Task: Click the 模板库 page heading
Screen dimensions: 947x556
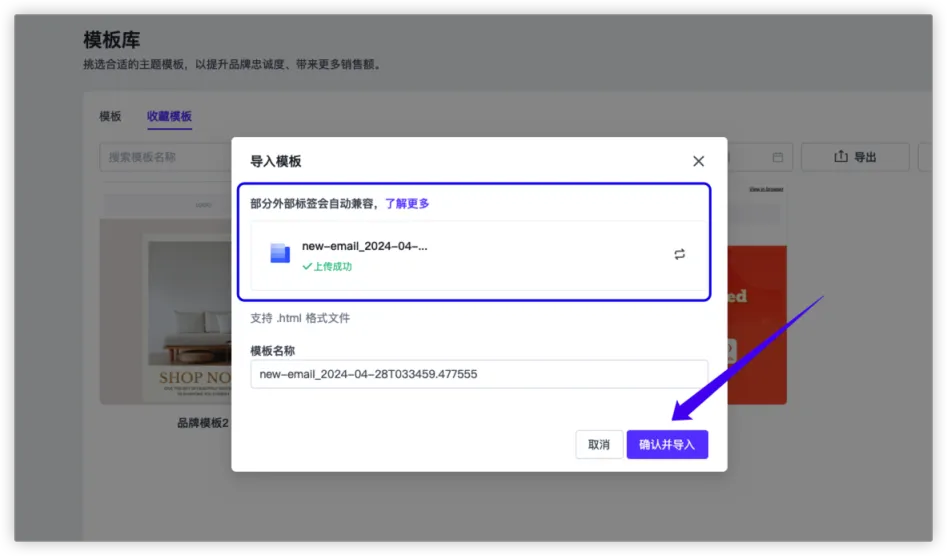Action: 112,41
